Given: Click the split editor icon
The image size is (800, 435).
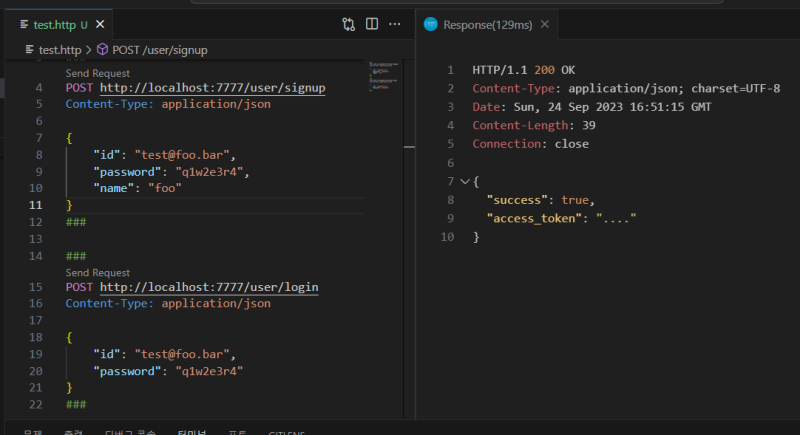Looking at the screenshot, I should [x=372, y=24].
